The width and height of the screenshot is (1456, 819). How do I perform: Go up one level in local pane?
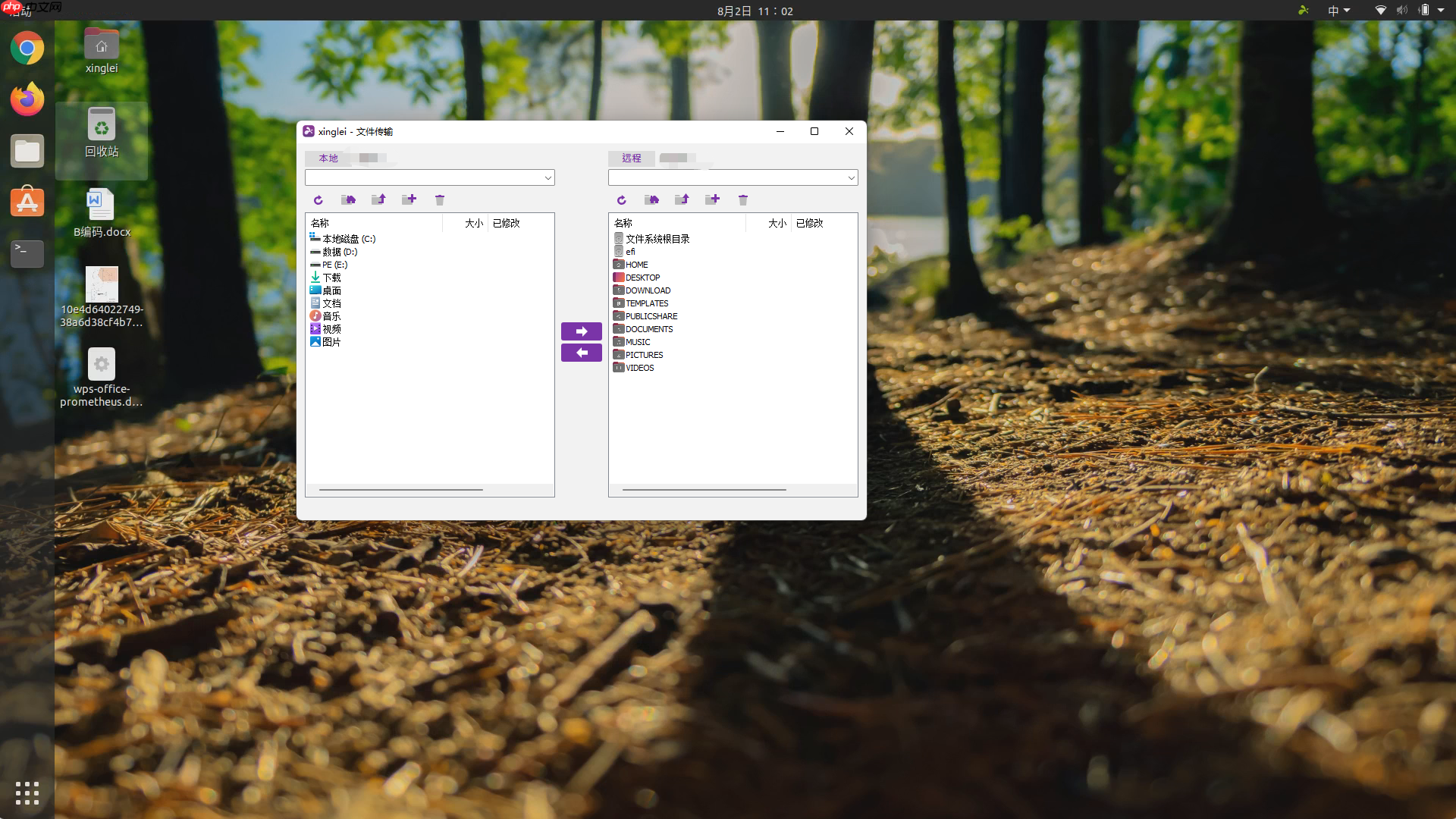[x=378, y=200]
